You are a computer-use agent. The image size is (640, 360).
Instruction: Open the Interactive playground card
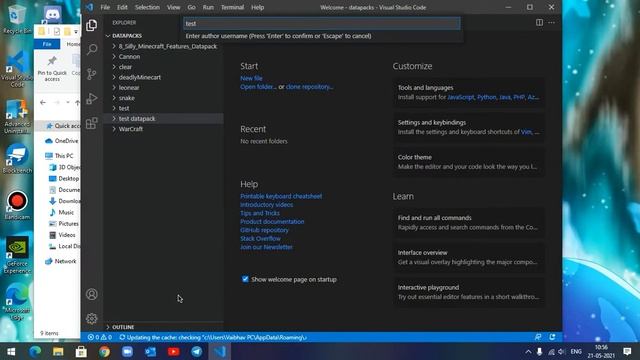click(469, 292)
